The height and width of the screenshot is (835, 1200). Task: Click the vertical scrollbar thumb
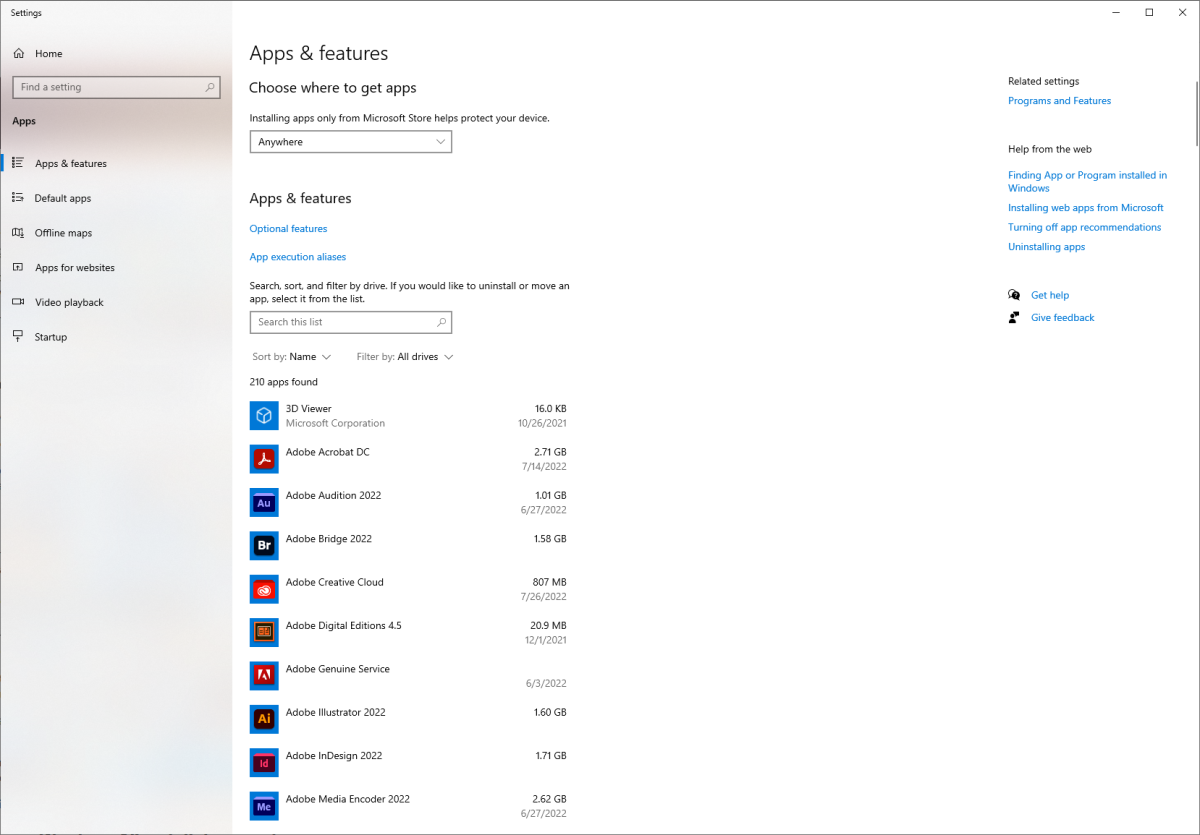(1197, 112)
